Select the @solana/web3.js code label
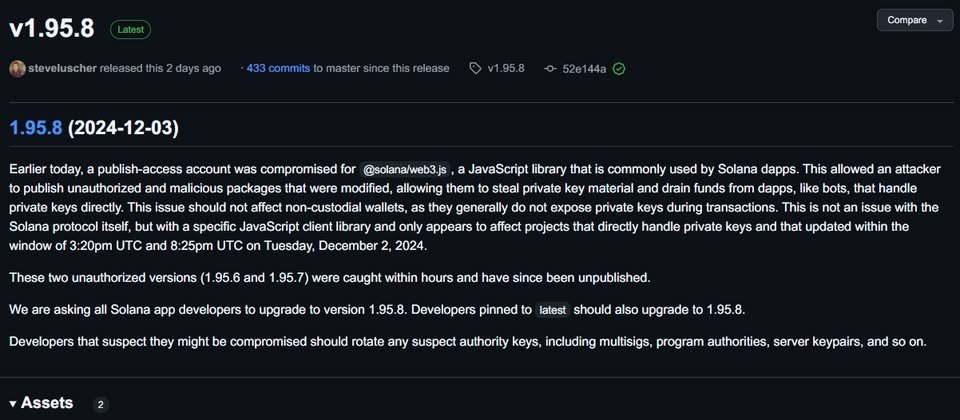The width and height of the screenshot is (960, 420). [x=405, y=168]
